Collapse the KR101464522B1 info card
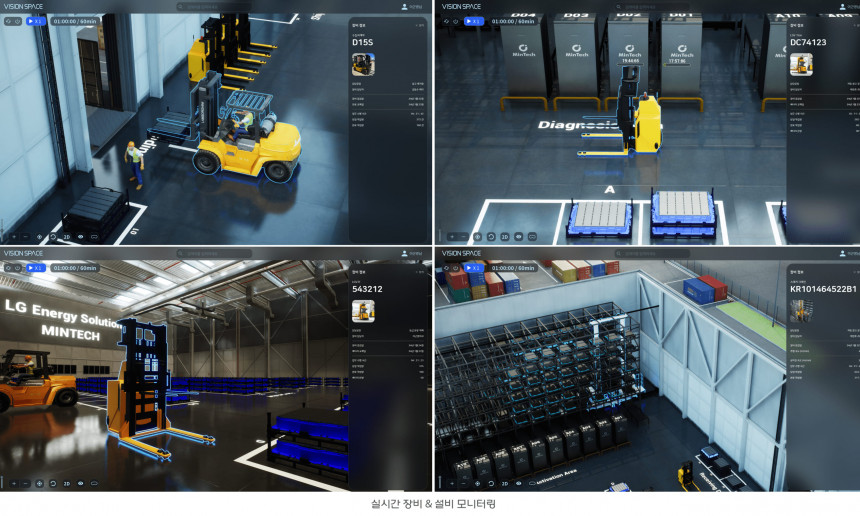860x516 pixels. pyautogui.click(x=853, y=271)
